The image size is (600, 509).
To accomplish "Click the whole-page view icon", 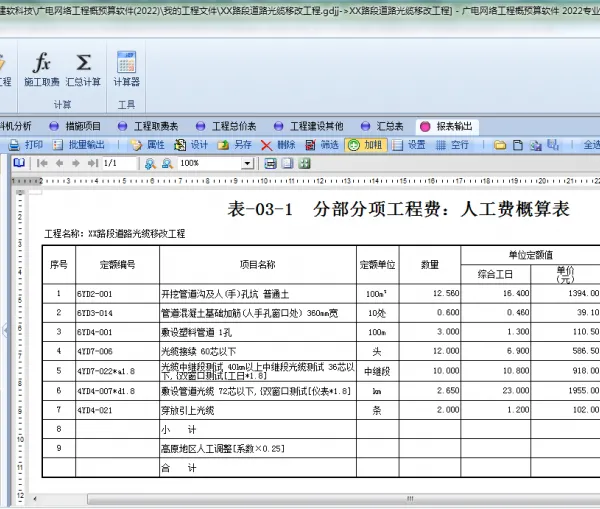I will [287, 163].
